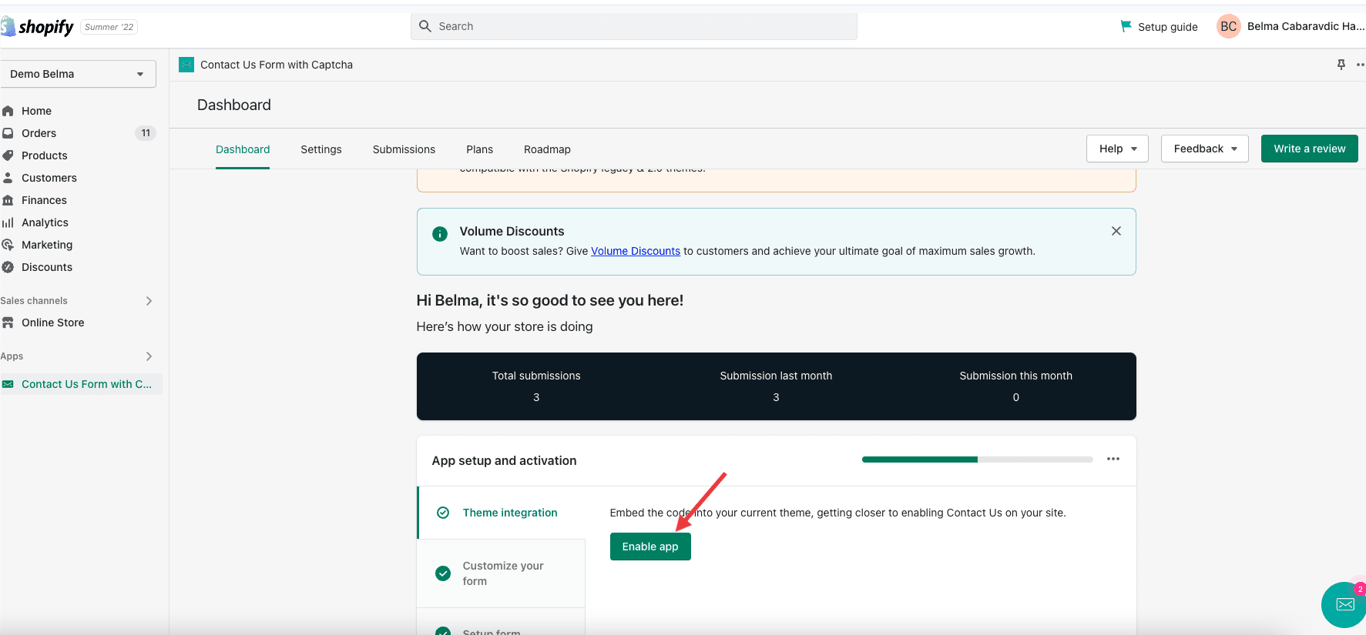This screenshot has width=1366, height=635.
Task: Click the App setup progress bar
Action: (x=977, y=459)
